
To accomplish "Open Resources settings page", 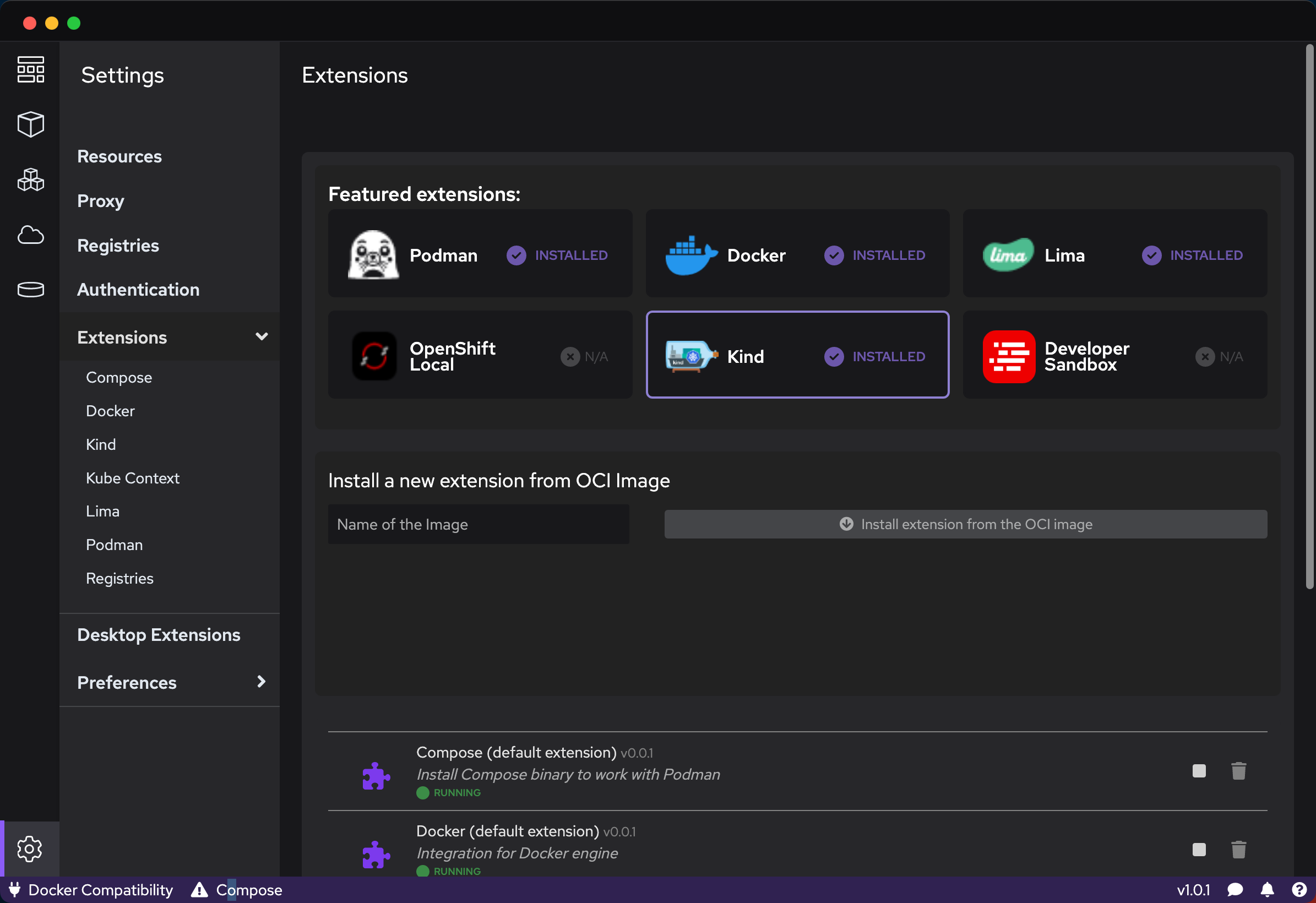I will [118, 155].
